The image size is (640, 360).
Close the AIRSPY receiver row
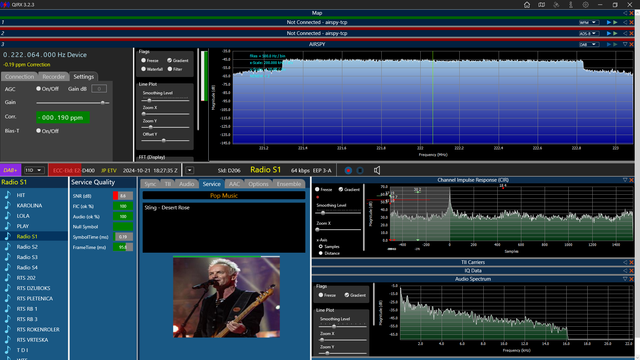tap(631, 44)
